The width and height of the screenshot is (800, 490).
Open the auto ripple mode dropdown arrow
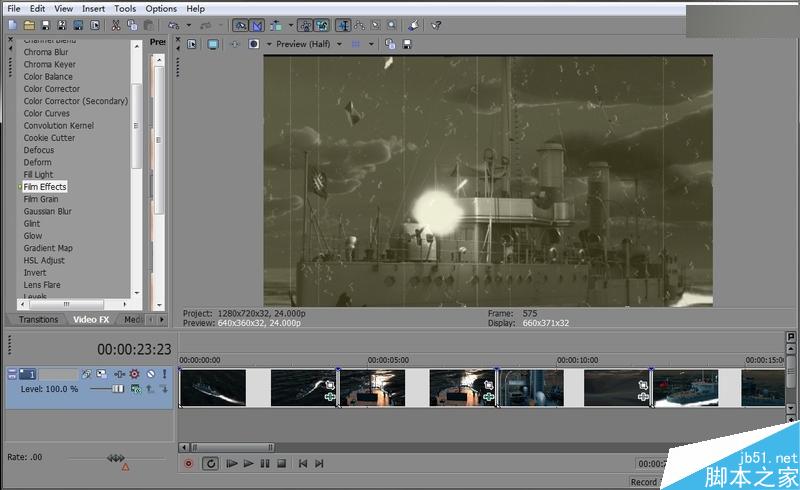291,25
